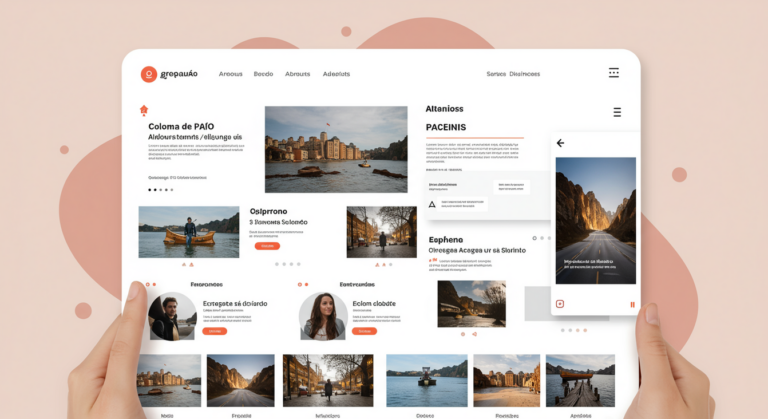Click the outlined orange dot beside the Eostreuidos label
Viewport: 768px width, 419px height.
pos(300,284)
